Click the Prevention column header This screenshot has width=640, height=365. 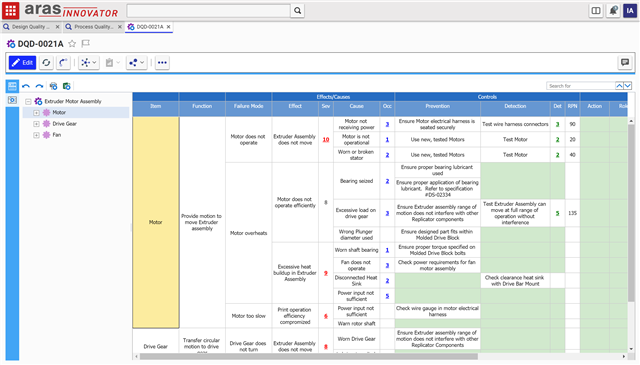tap(438, 106)
